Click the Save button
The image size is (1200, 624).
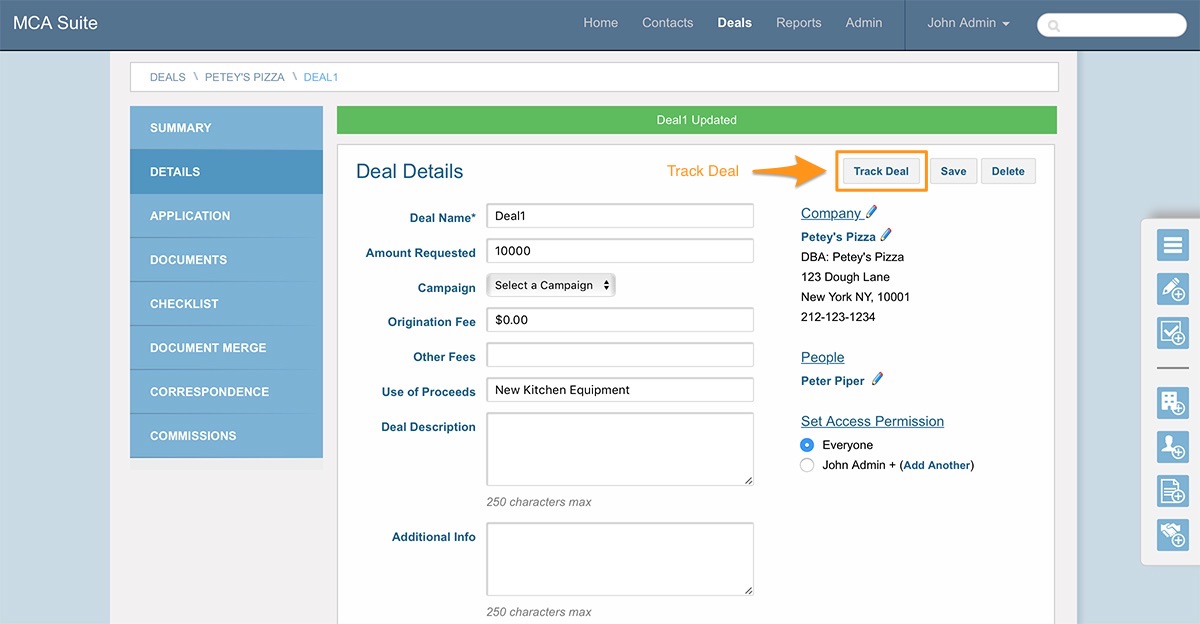(x=953, y=171)
